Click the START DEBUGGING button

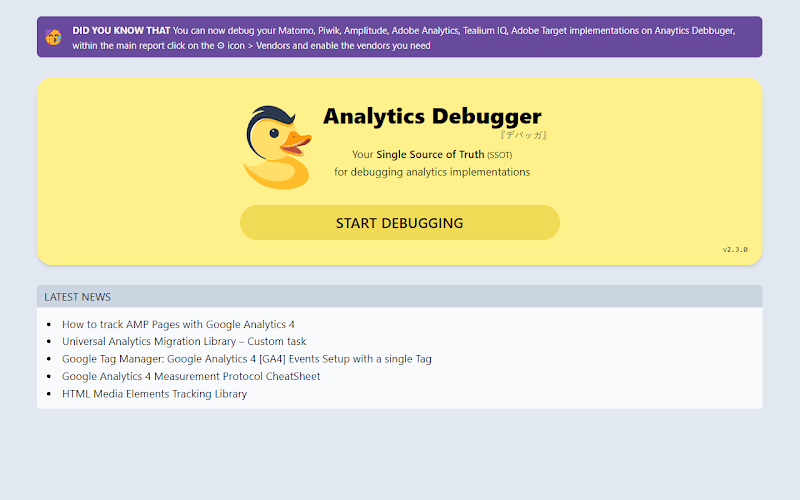399,223
